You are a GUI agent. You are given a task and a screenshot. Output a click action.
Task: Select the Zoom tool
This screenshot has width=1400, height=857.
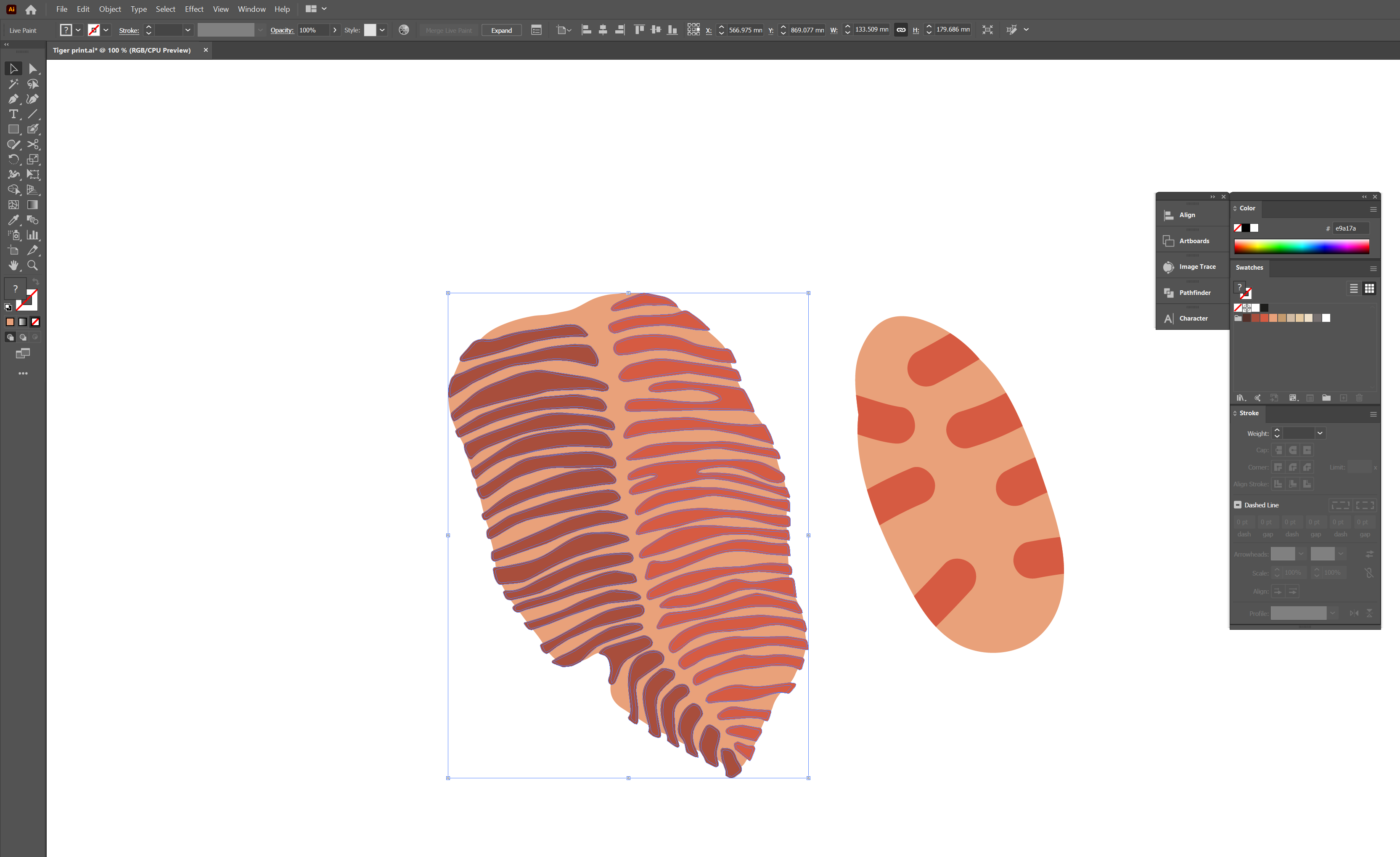pyautogui.click(x=32, y=265)
